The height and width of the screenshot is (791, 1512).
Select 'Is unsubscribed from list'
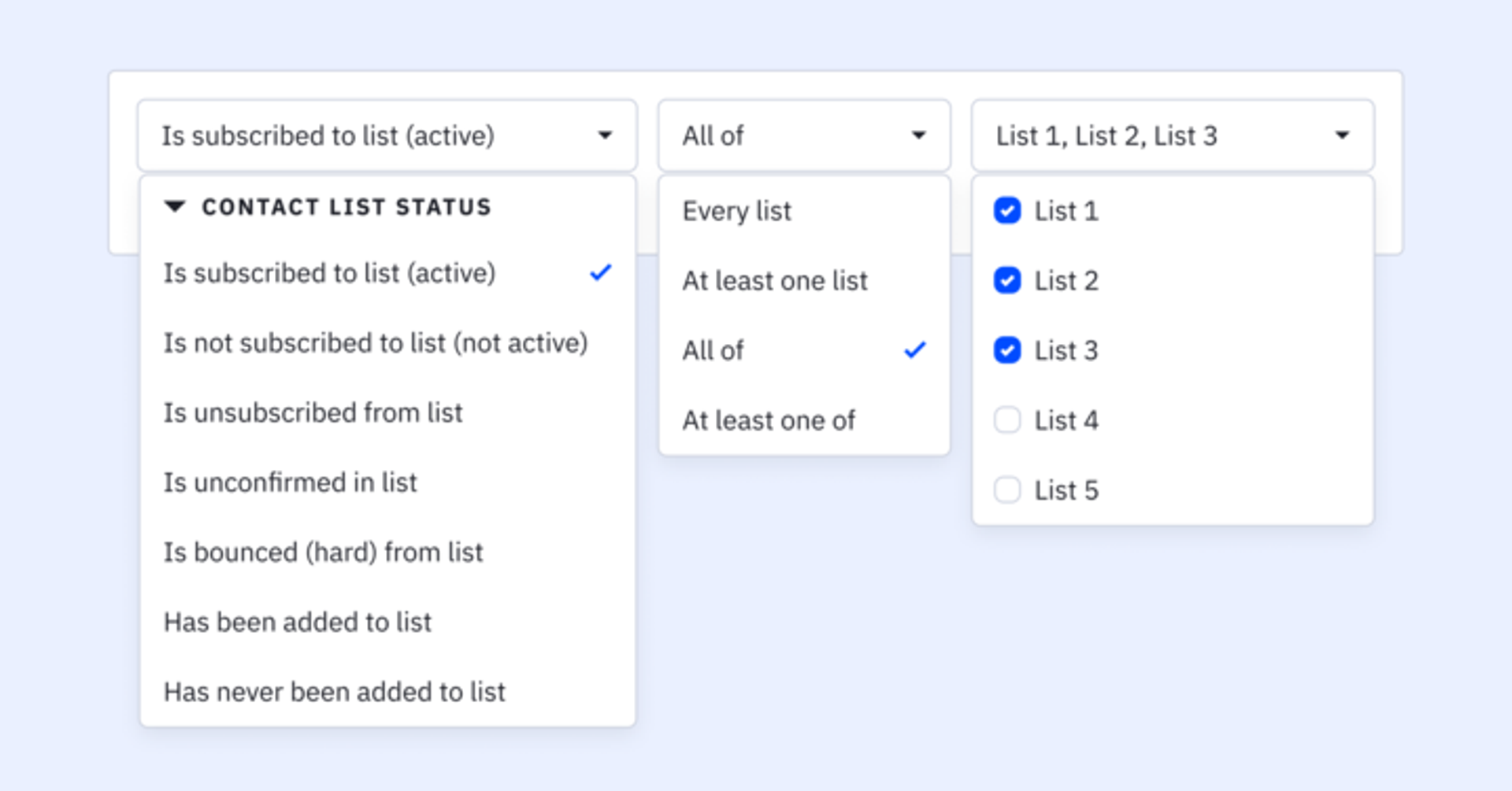[313, 412]
